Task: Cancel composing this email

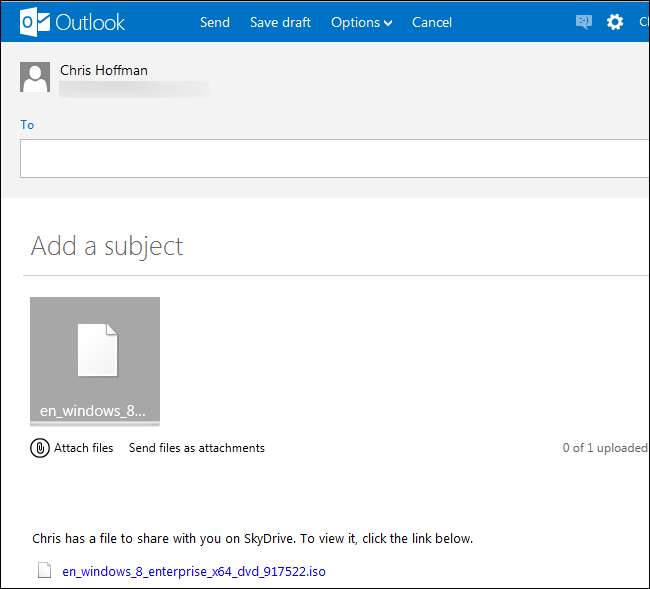Action: [x=432, y=22]
